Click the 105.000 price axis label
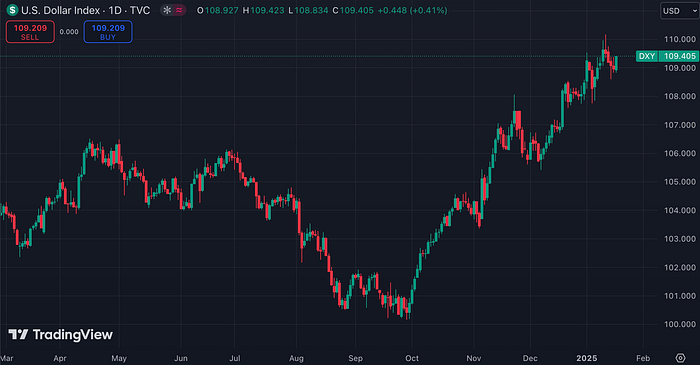 679,182
